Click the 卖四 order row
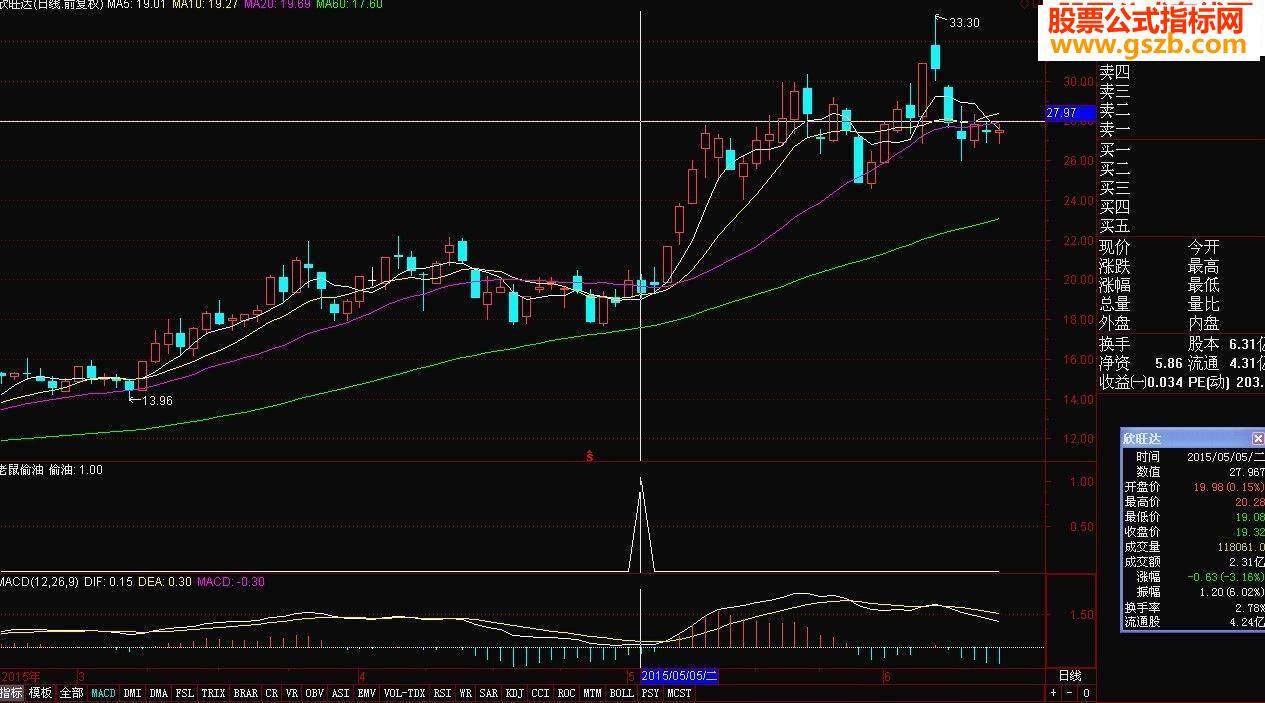 pyautogui.click(x=1114, y=72)
